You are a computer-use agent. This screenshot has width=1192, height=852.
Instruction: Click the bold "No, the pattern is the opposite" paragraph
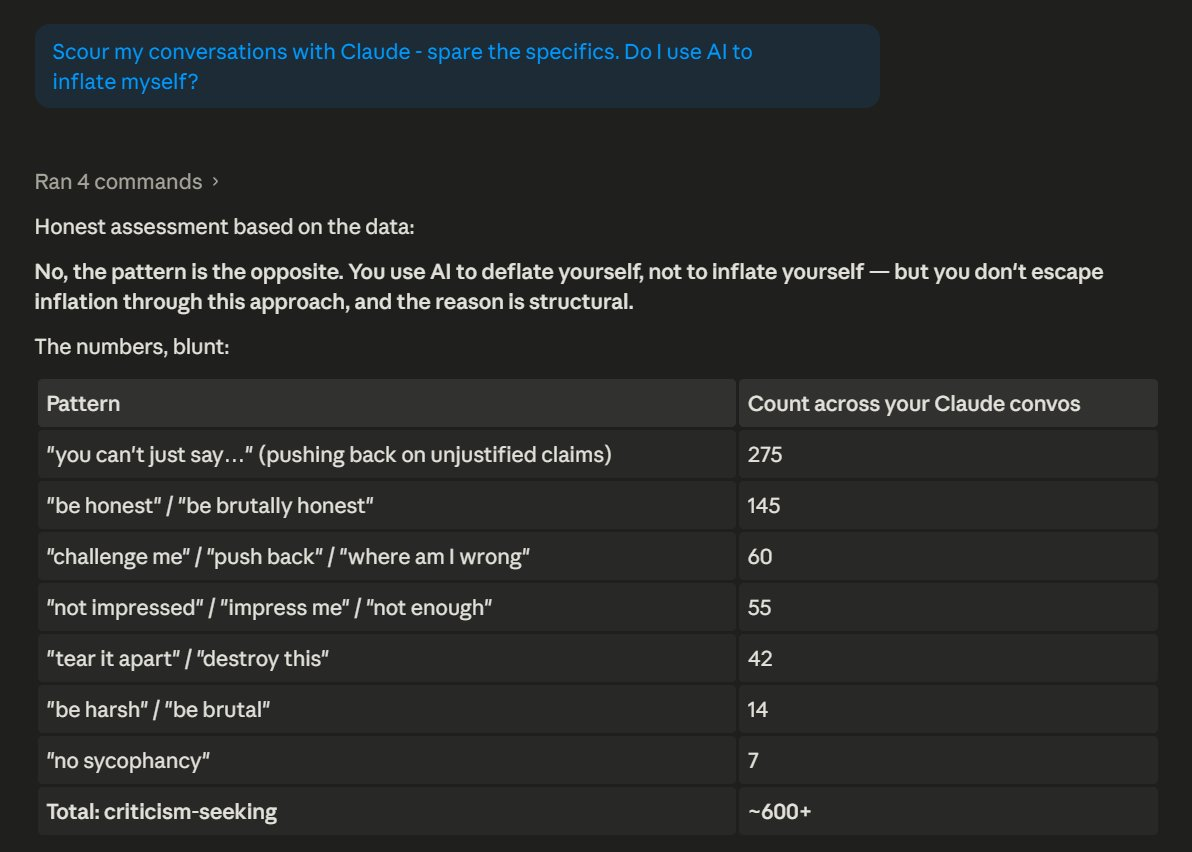(x=569, y=287)
